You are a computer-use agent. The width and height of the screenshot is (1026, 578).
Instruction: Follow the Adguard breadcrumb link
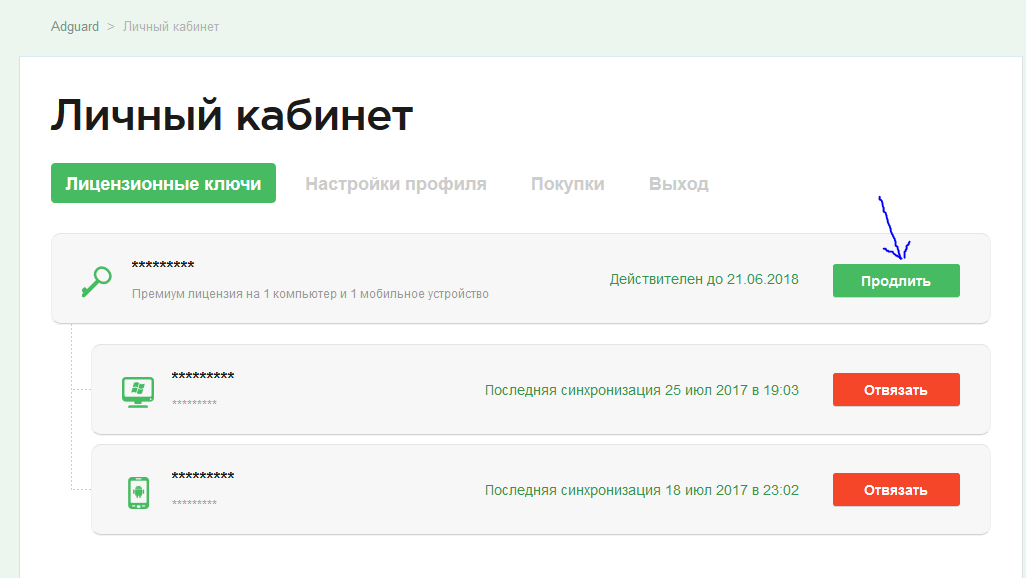coord(75,27)
